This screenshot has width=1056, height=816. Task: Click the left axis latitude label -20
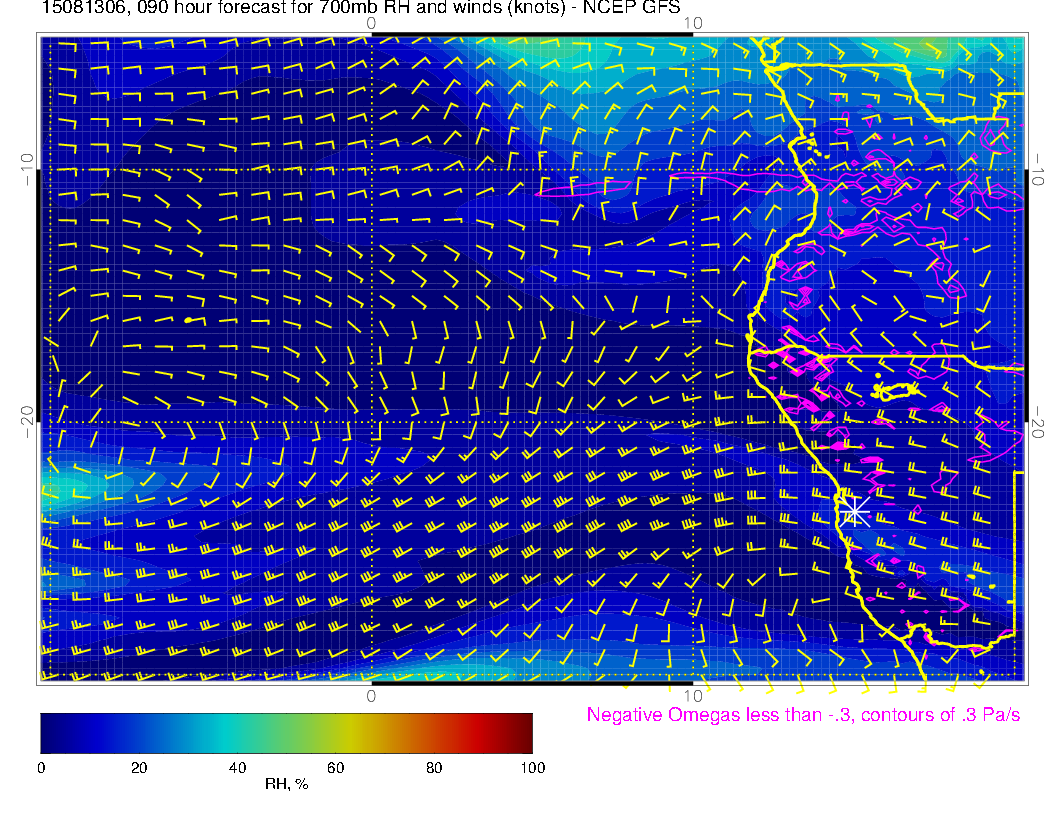[26, 421]
